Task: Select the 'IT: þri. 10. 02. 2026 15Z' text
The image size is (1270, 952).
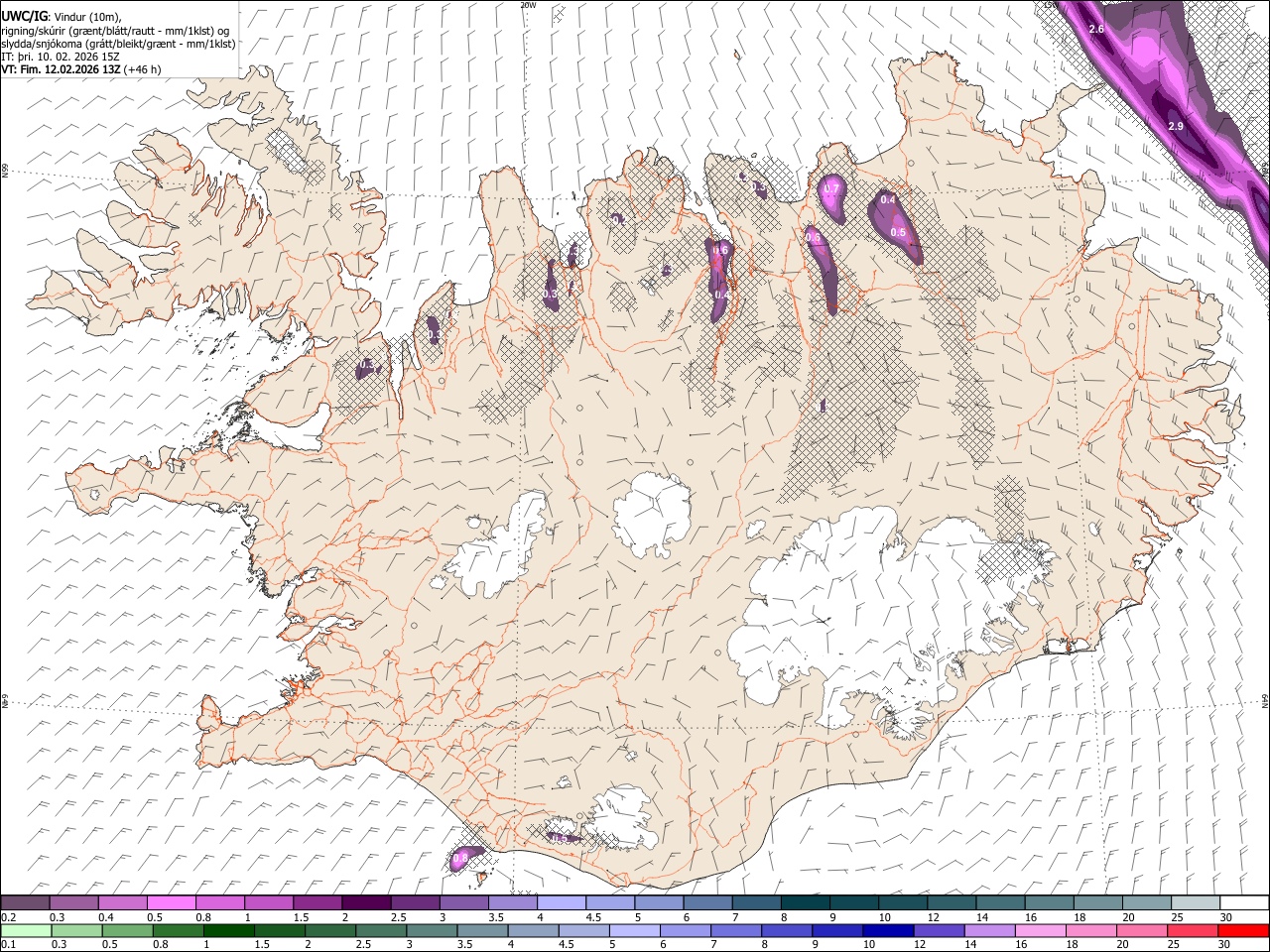Action: 61,57
